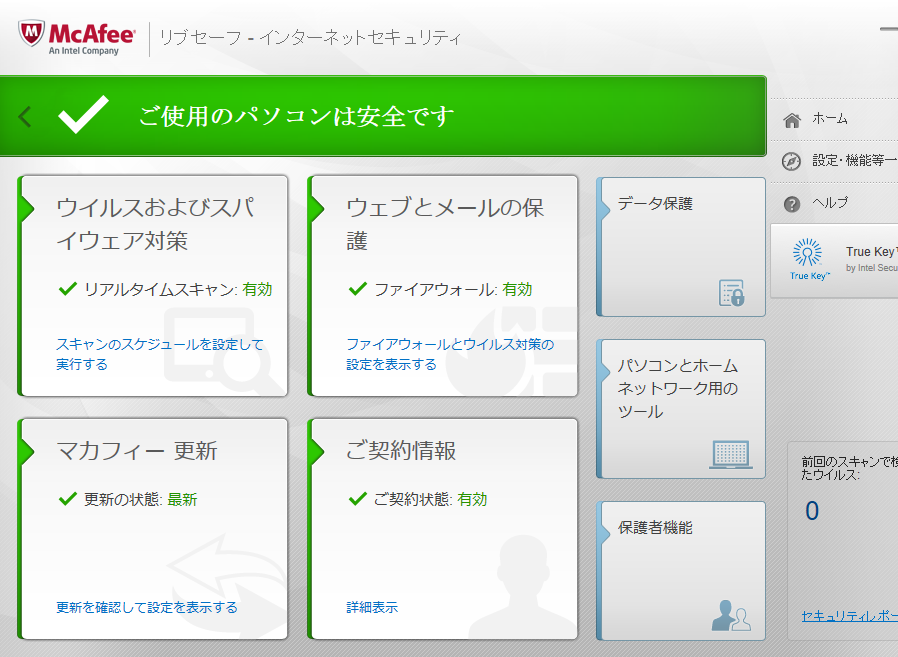The image size is (898, 657).
Task: Expand the データ保護 blue arrow
Action: click(606, 210)
